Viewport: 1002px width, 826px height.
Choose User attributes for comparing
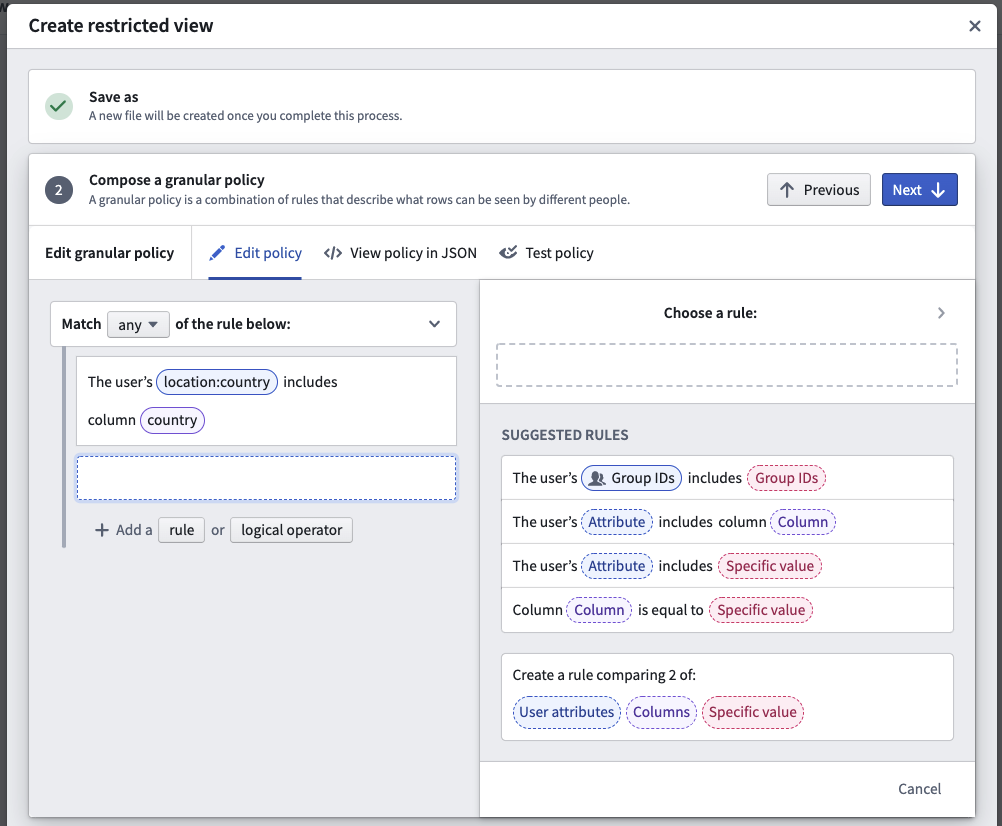[x=566, y=712]
